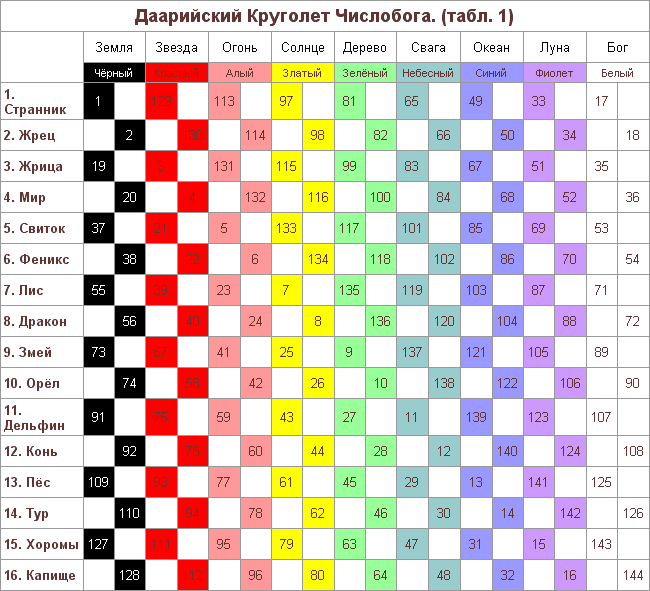Click the green 'Зелёный' color cell
650x591 pixels.
365,73
